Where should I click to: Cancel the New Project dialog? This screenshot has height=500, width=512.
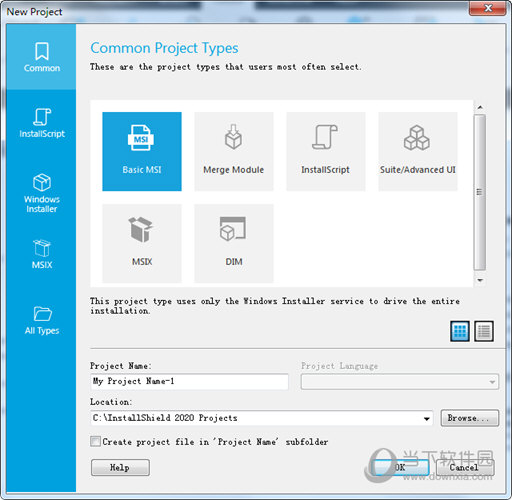coord(465,468)
